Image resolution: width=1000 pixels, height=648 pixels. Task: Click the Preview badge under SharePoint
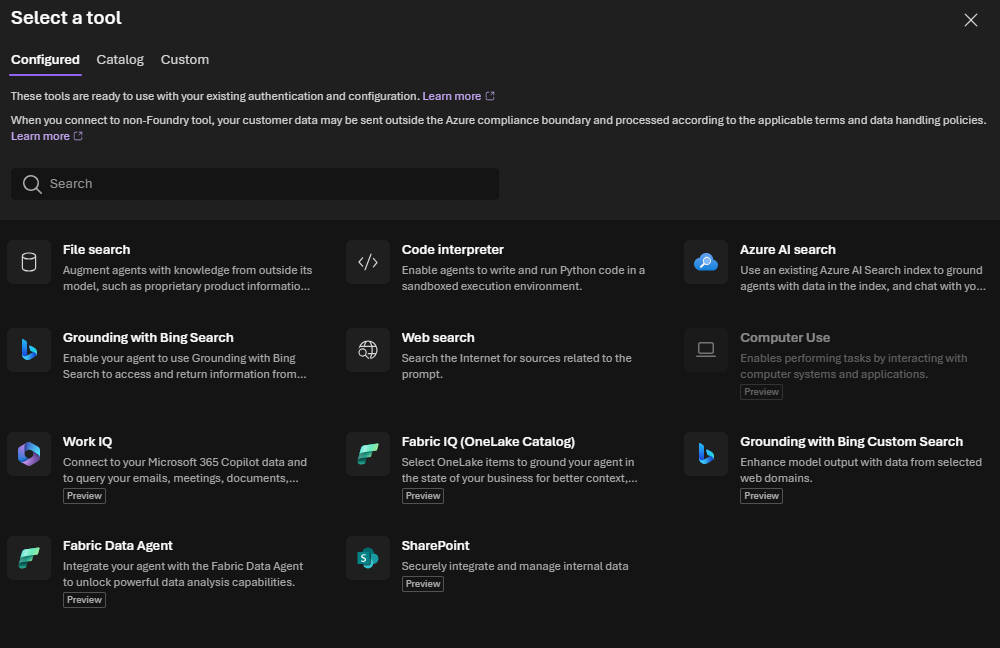point(423,584)
